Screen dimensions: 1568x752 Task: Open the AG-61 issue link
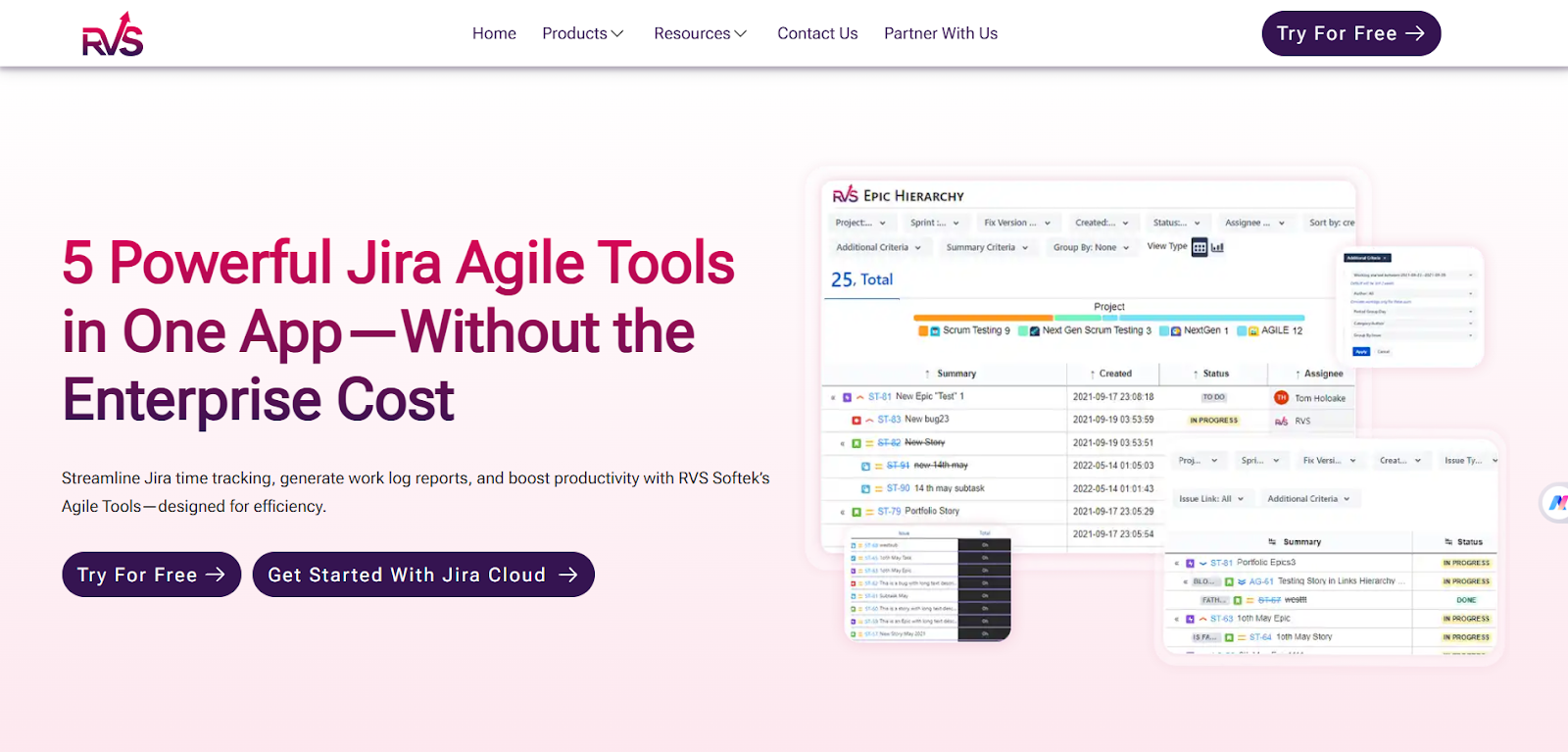(1261, 581)
